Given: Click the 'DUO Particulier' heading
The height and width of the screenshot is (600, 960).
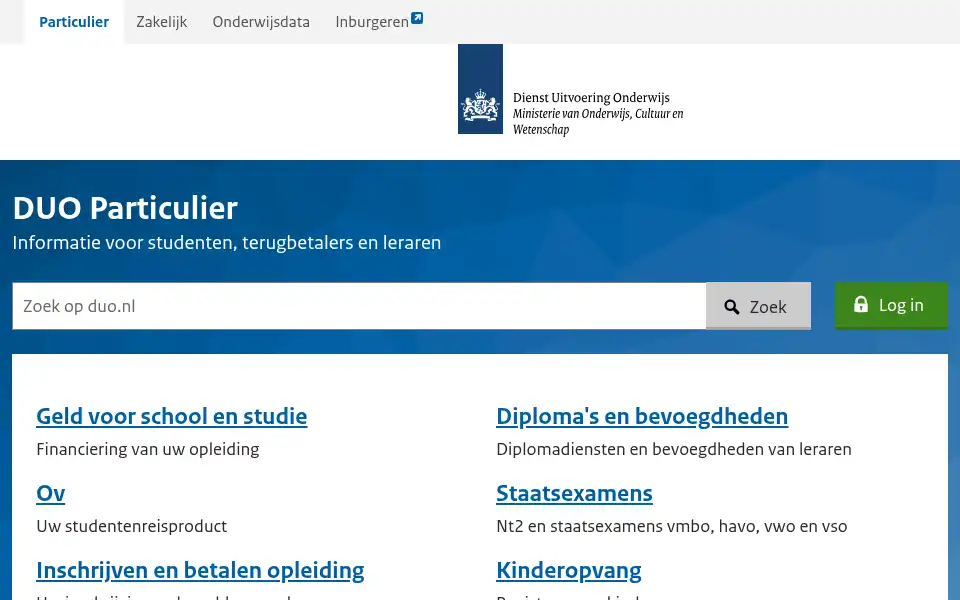Looking at the screenshot, I should coord(126,208).
